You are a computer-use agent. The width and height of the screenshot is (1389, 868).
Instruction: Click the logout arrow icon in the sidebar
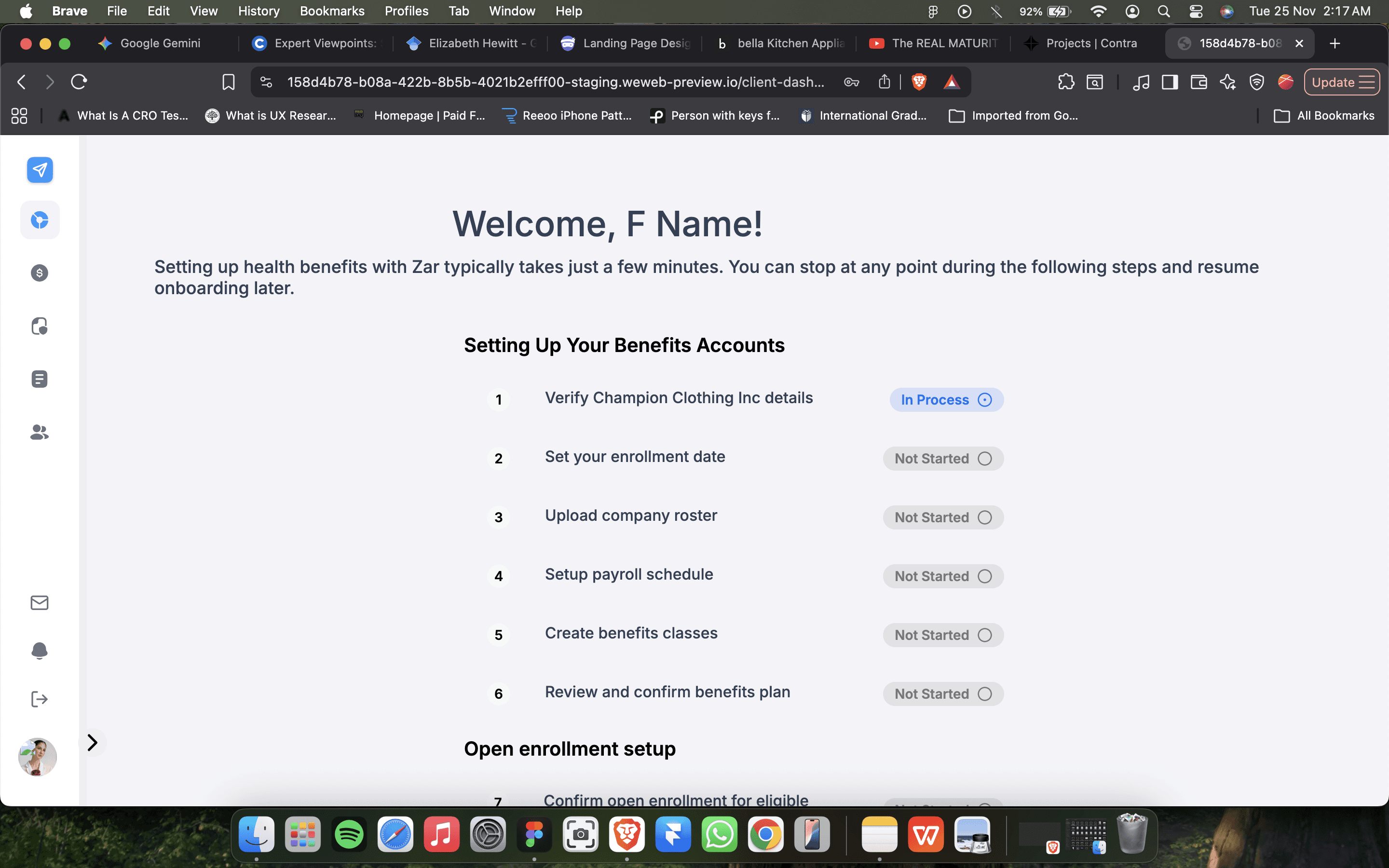point(40,699)
